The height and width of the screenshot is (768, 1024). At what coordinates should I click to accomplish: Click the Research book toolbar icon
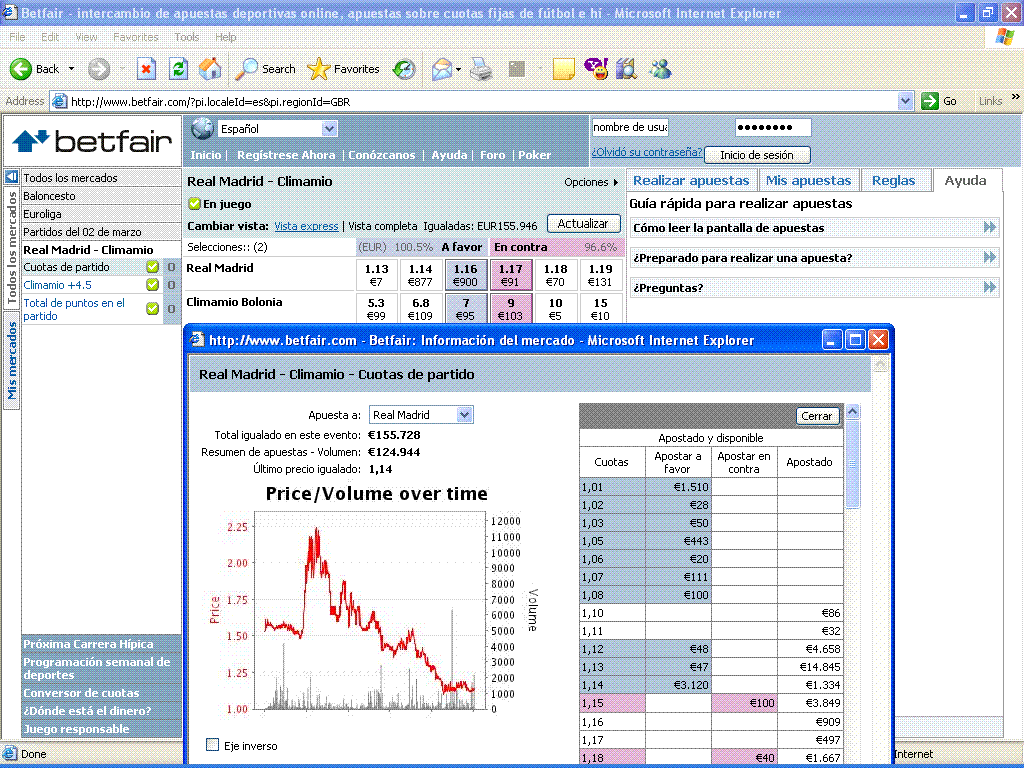(x=626, y=69)
